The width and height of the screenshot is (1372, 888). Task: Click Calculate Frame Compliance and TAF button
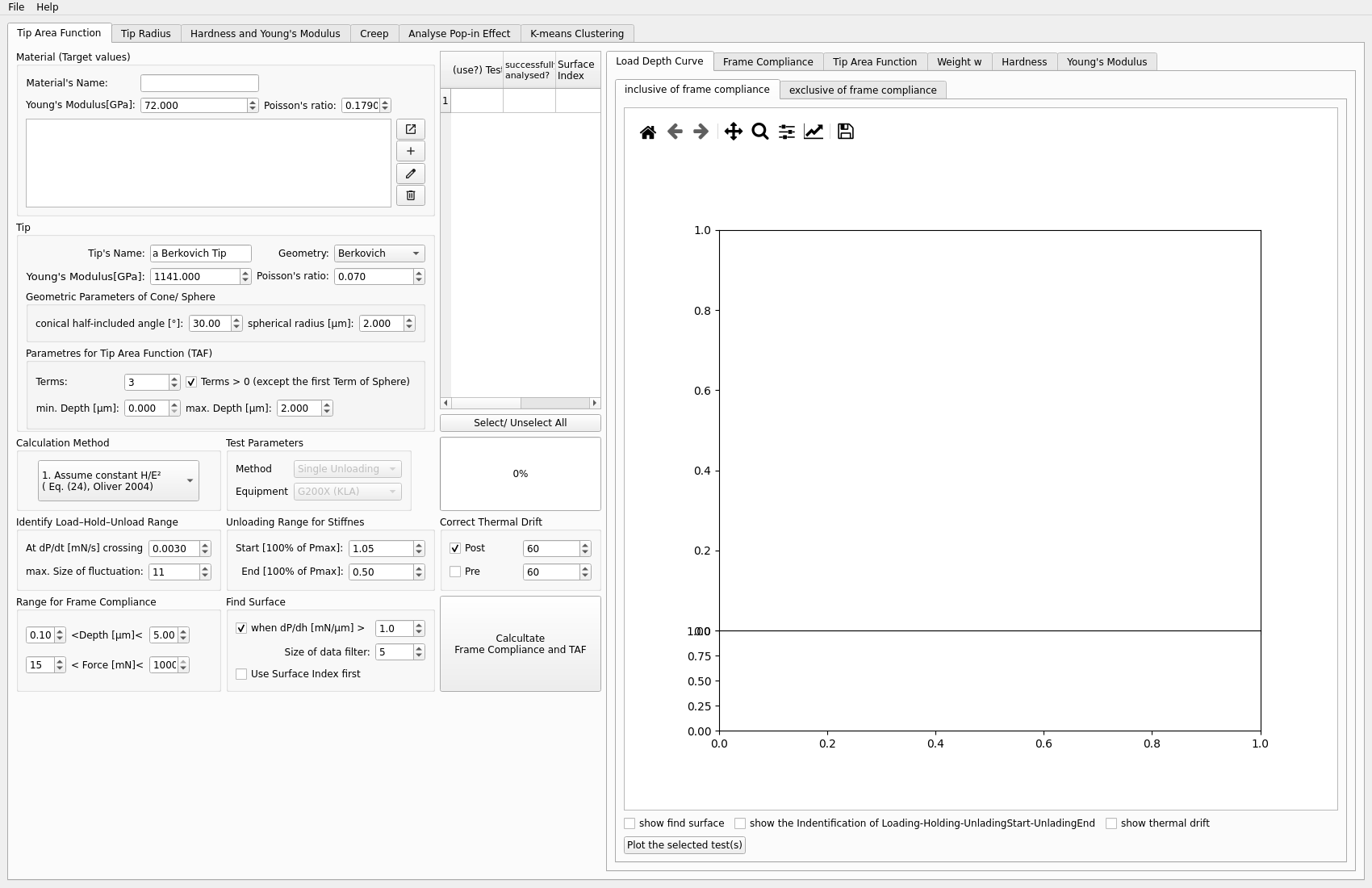[x=520, y=644]
